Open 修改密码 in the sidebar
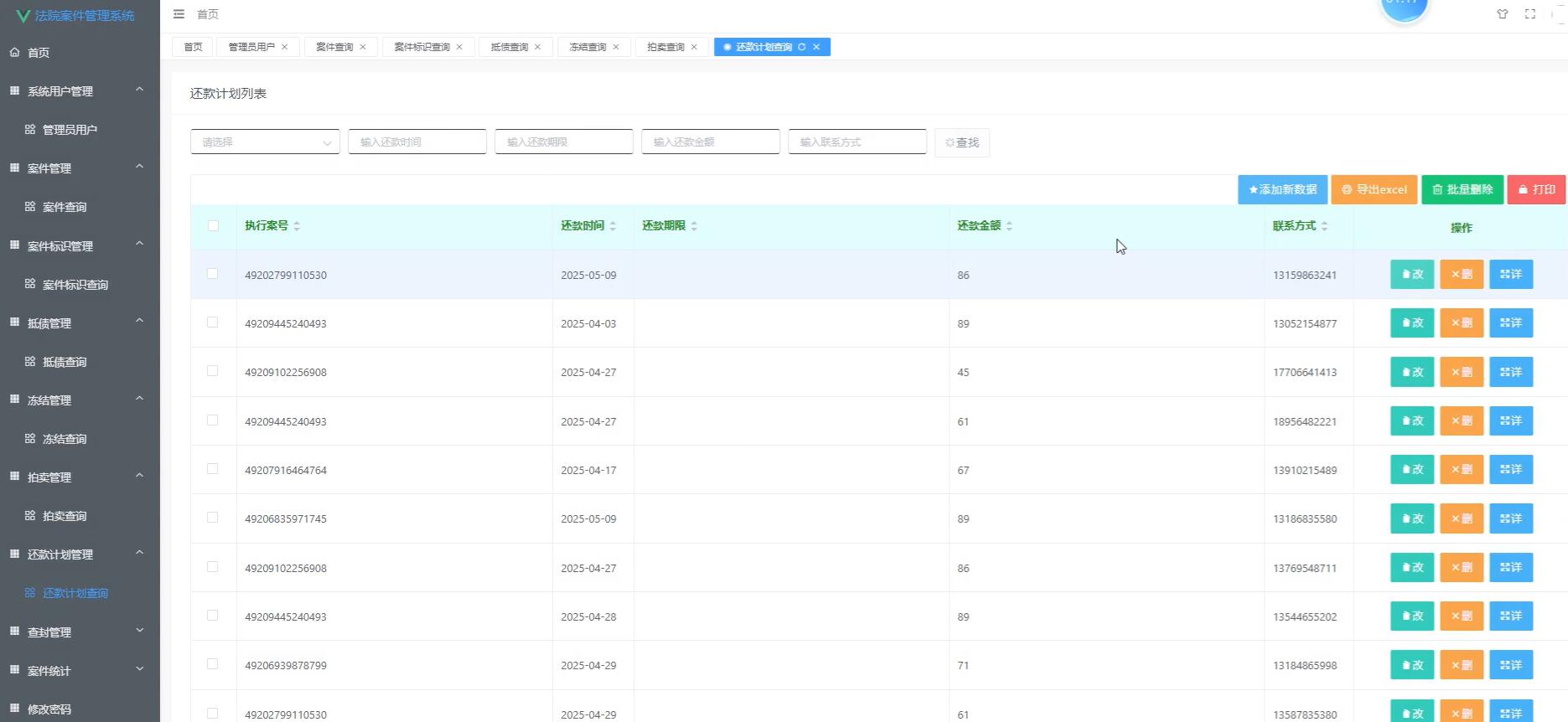 click(x=80, y=709)
